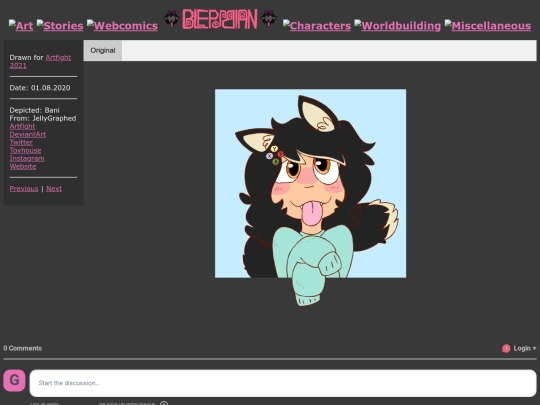Click mascot icon right of logo

(269, 19)
